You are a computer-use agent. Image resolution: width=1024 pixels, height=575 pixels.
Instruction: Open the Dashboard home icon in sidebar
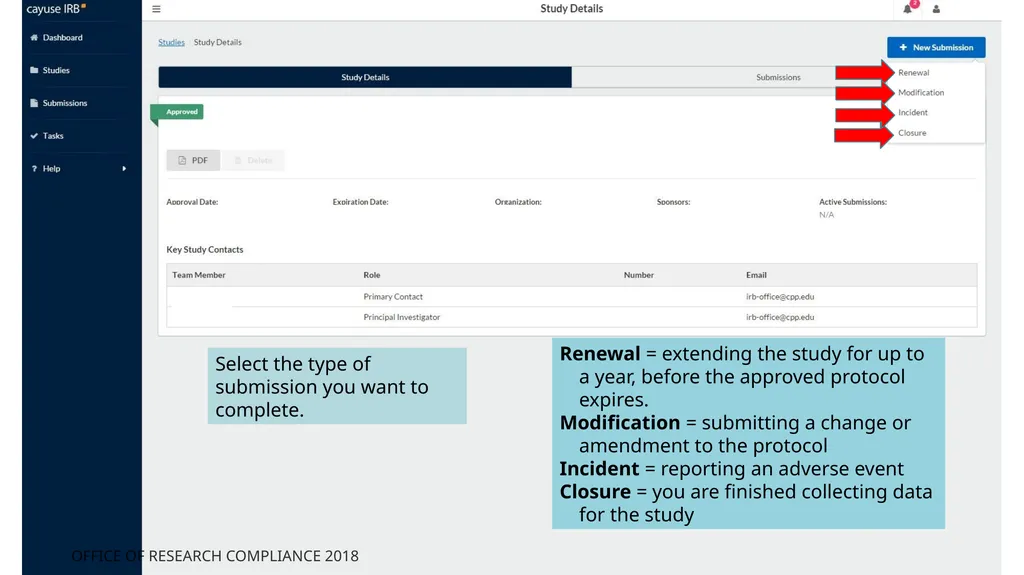34,38
